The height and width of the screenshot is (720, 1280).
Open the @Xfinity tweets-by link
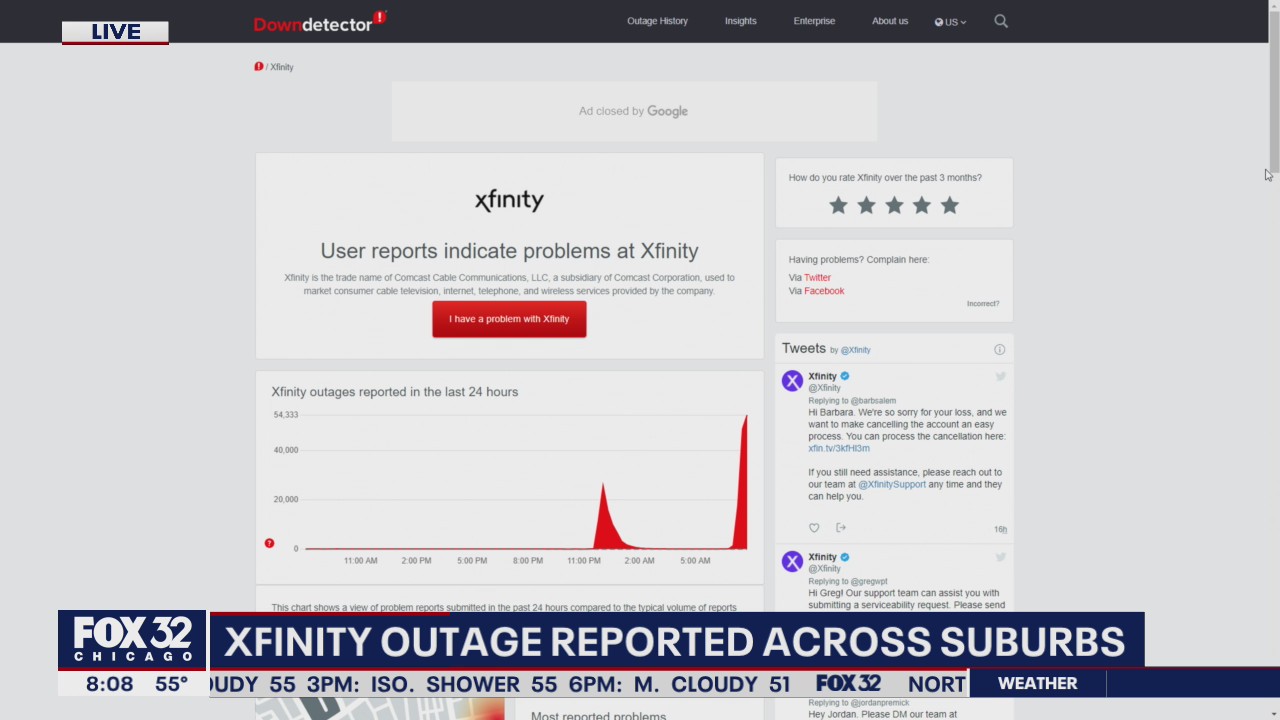click(x=855, y=350)
